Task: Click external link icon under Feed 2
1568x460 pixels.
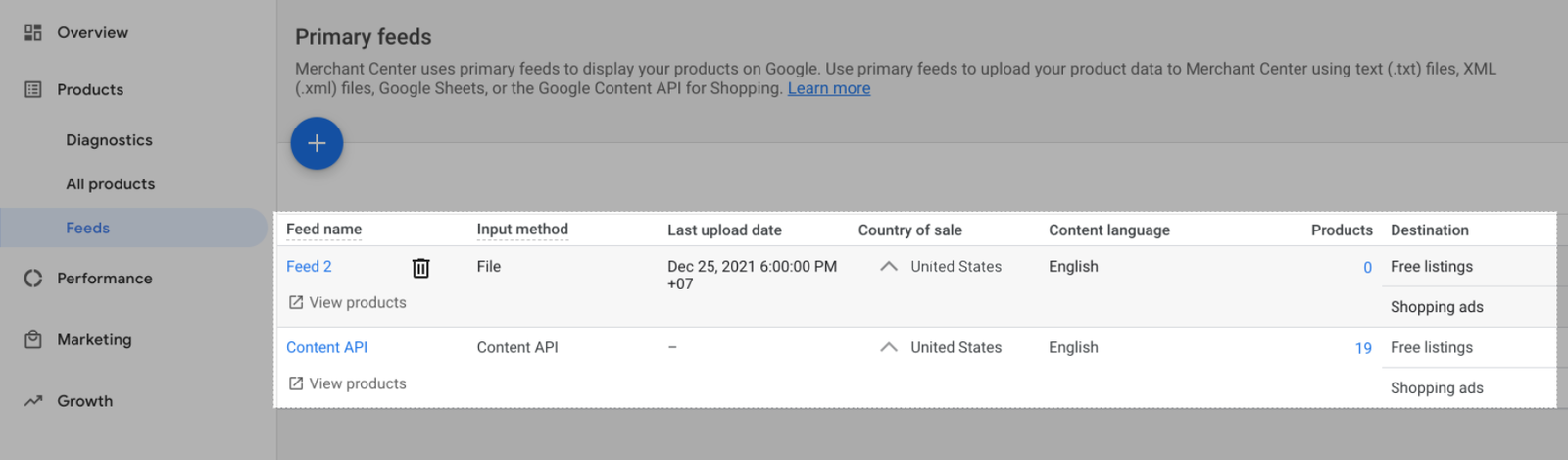Action: (296, 302)
